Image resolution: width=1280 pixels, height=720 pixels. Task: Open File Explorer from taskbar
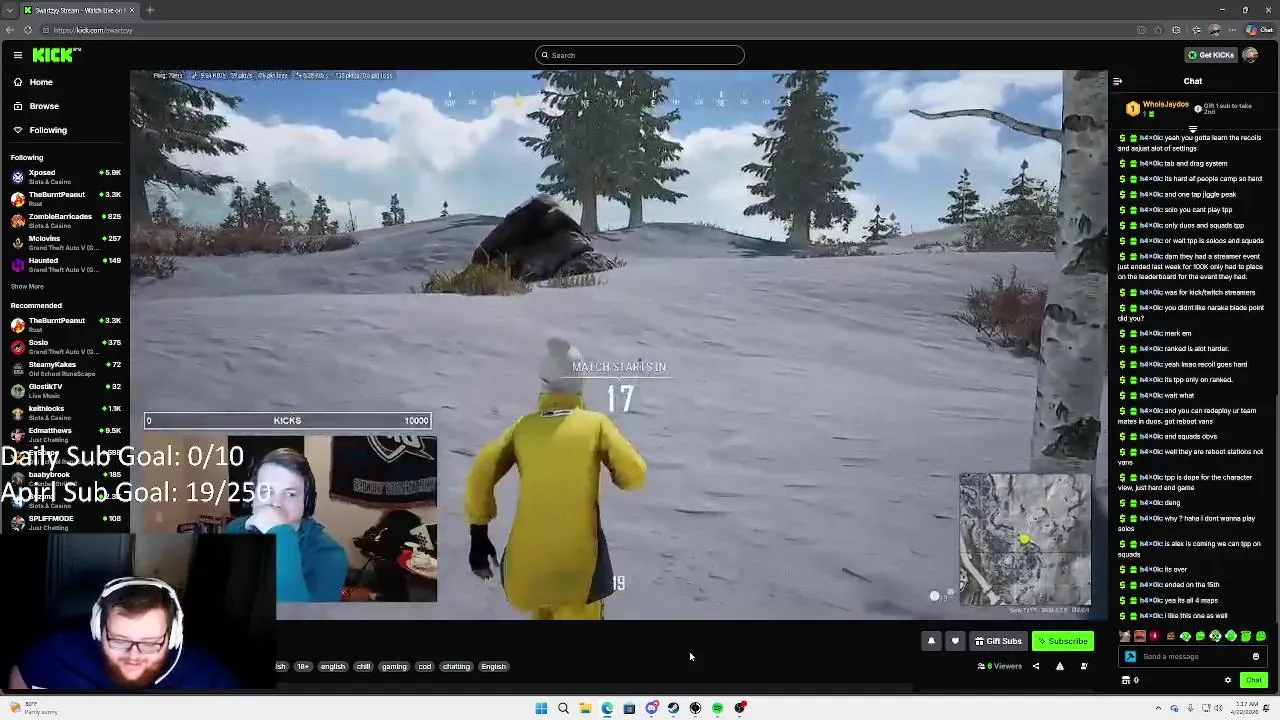tap(585, 708)
